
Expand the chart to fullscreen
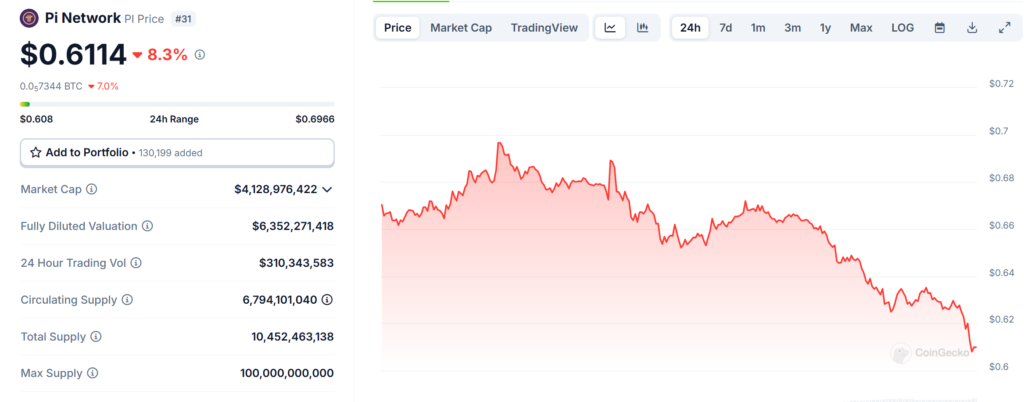(x=1004, y=27)
